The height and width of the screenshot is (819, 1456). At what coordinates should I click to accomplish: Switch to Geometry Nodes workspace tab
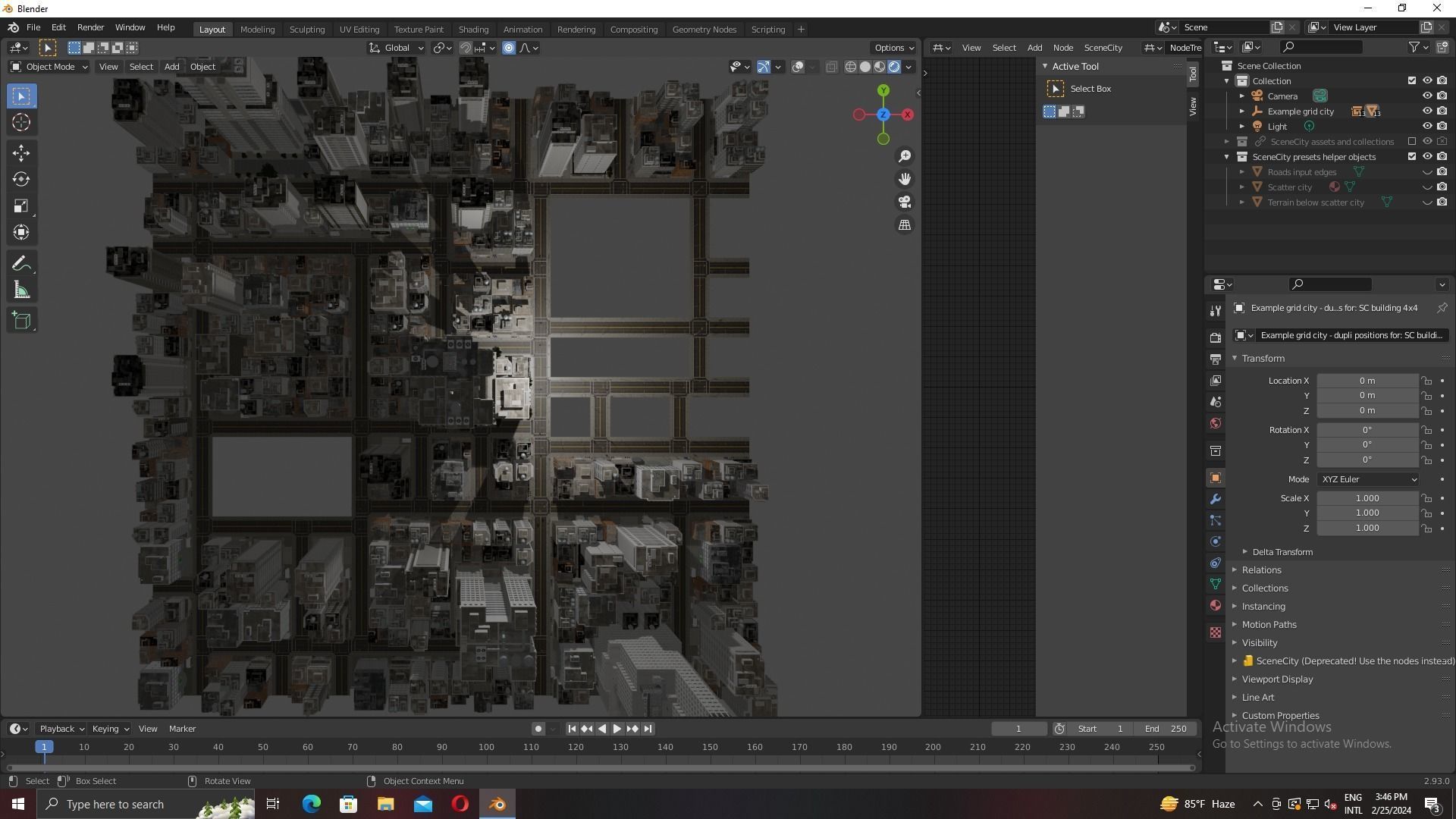coord(704,30)
